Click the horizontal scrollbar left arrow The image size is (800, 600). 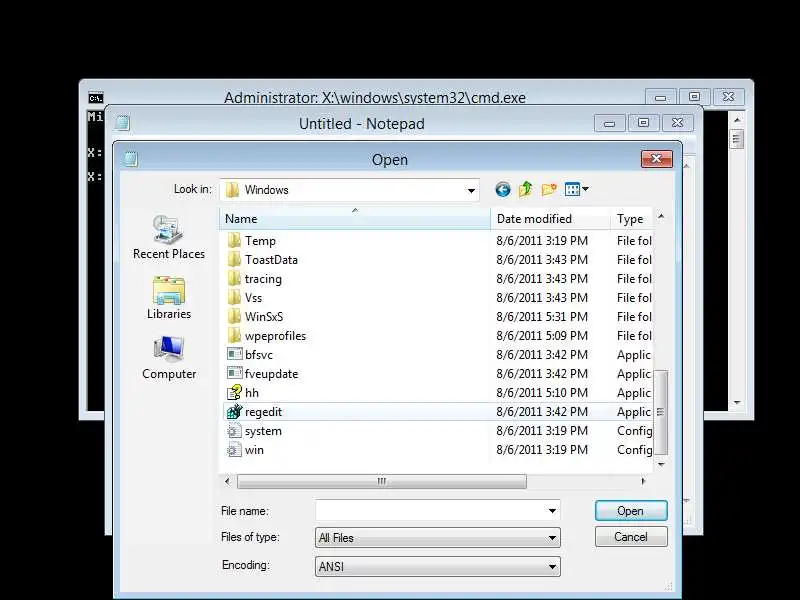coord(228,481)
